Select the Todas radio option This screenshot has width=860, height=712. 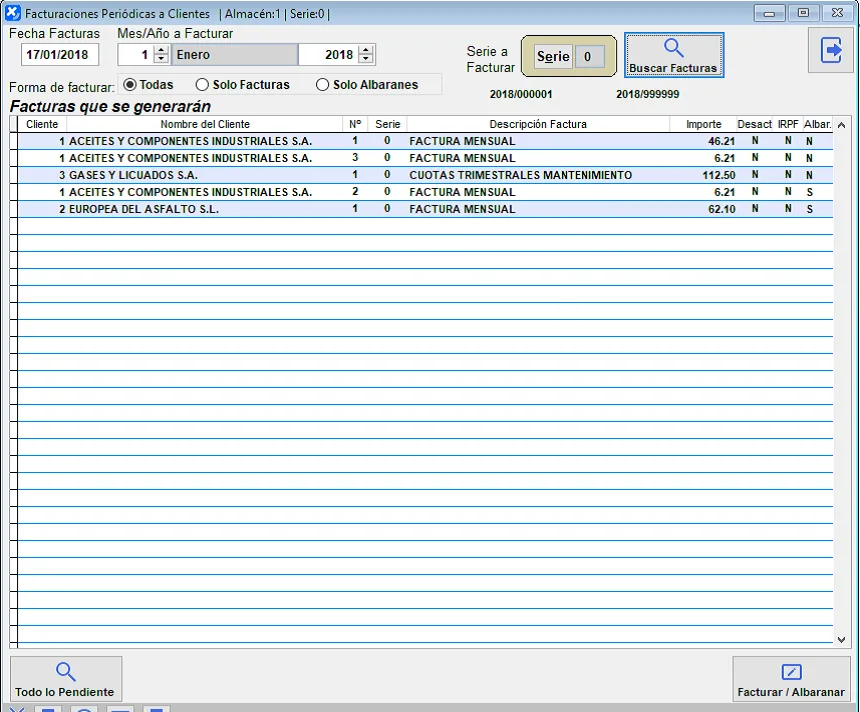pos(130,85)
